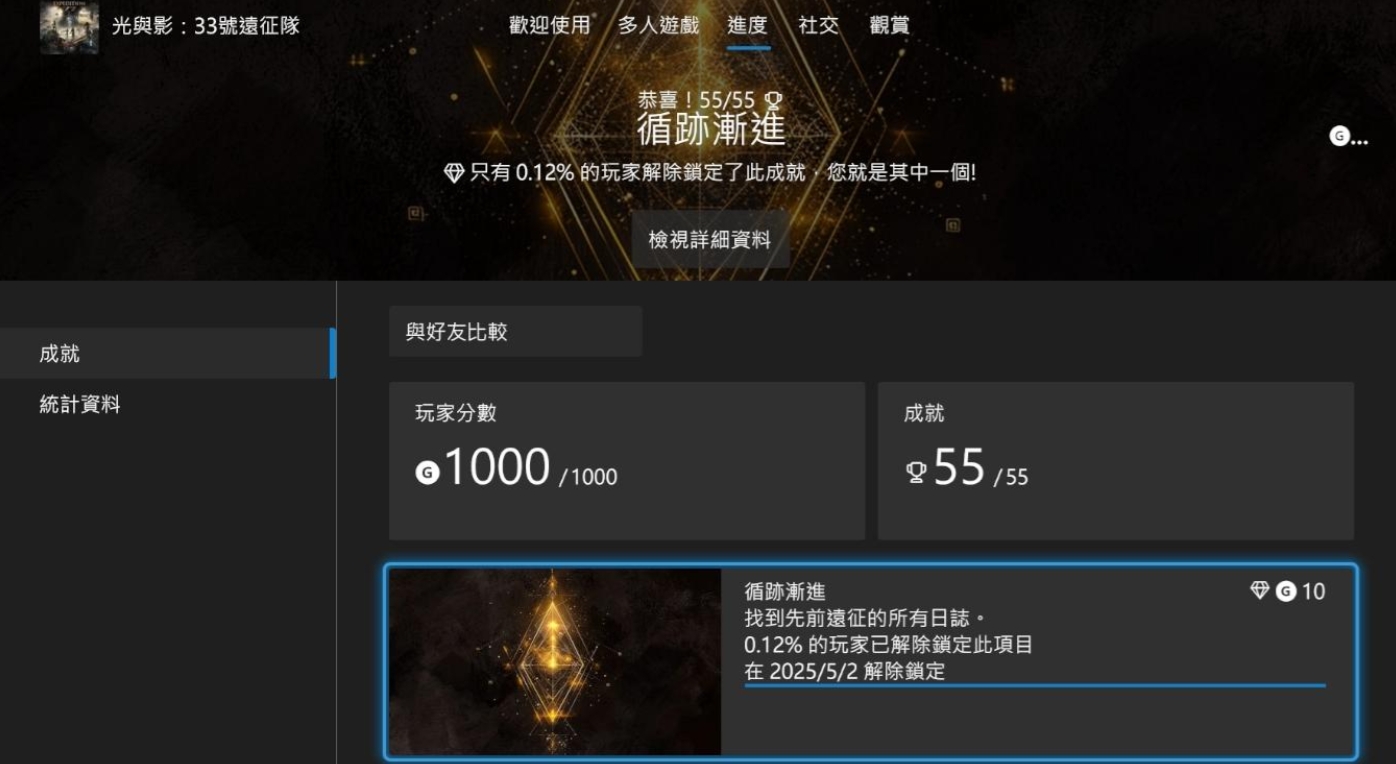This screenshot has width=1396, height=764.
Task: Click the 檢視詳細資料 button
Action: tap(710, 240)
